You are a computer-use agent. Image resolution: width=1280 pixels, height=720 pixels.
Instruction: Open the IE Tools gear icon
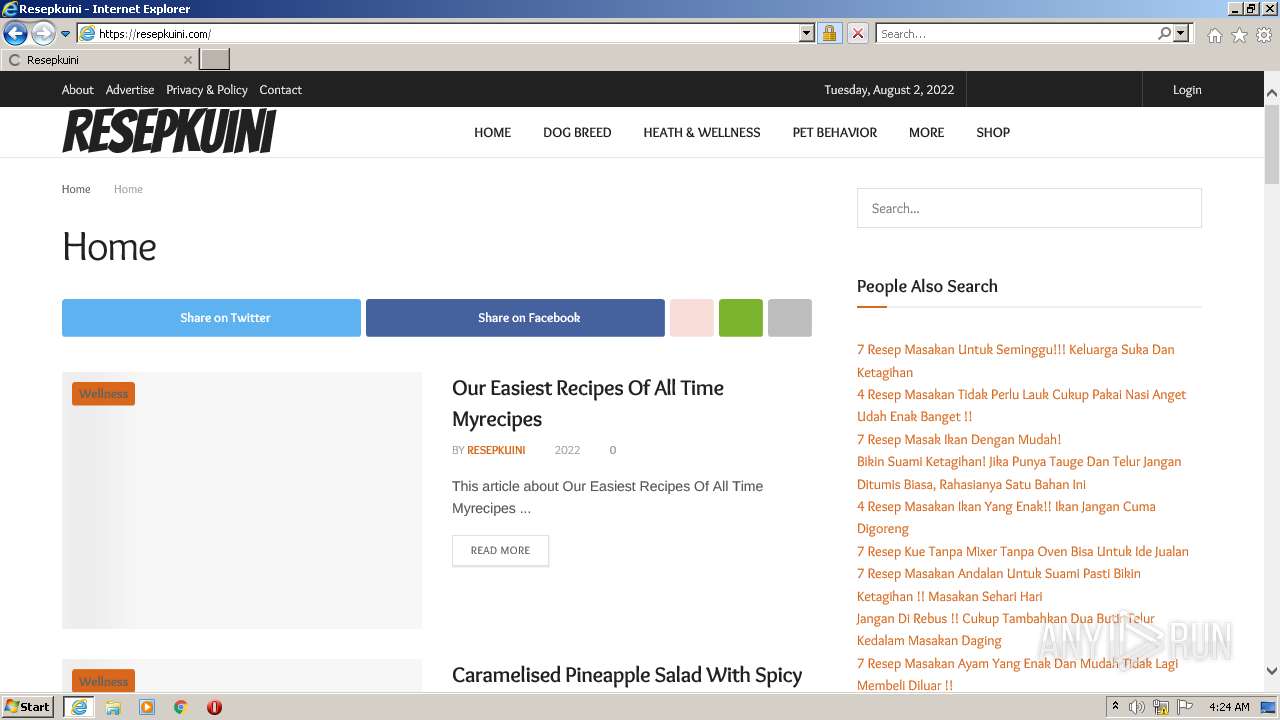(x=1264, y=35)
